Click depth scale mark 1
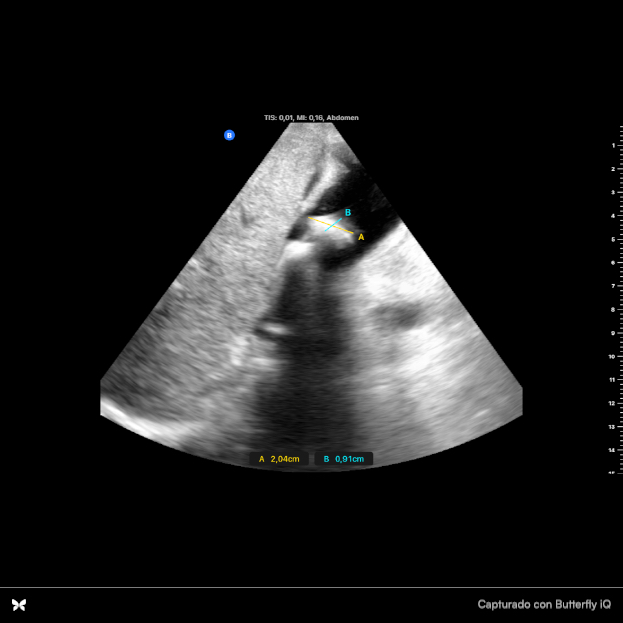This screenshot has height=623, width=623. tap(611, 146)
